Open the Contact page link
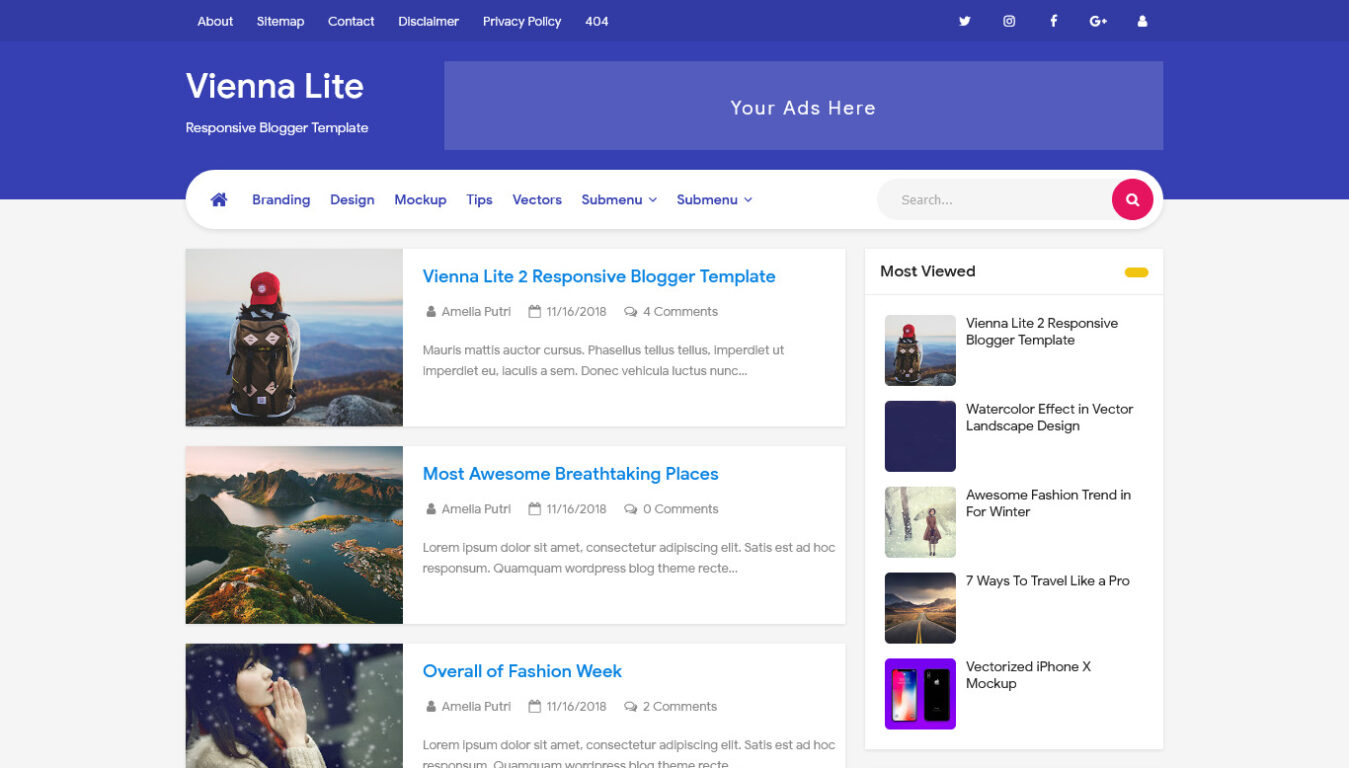The width and height of the screenshot is (1349, 768). pyautogui.click(x=351, y=21)
